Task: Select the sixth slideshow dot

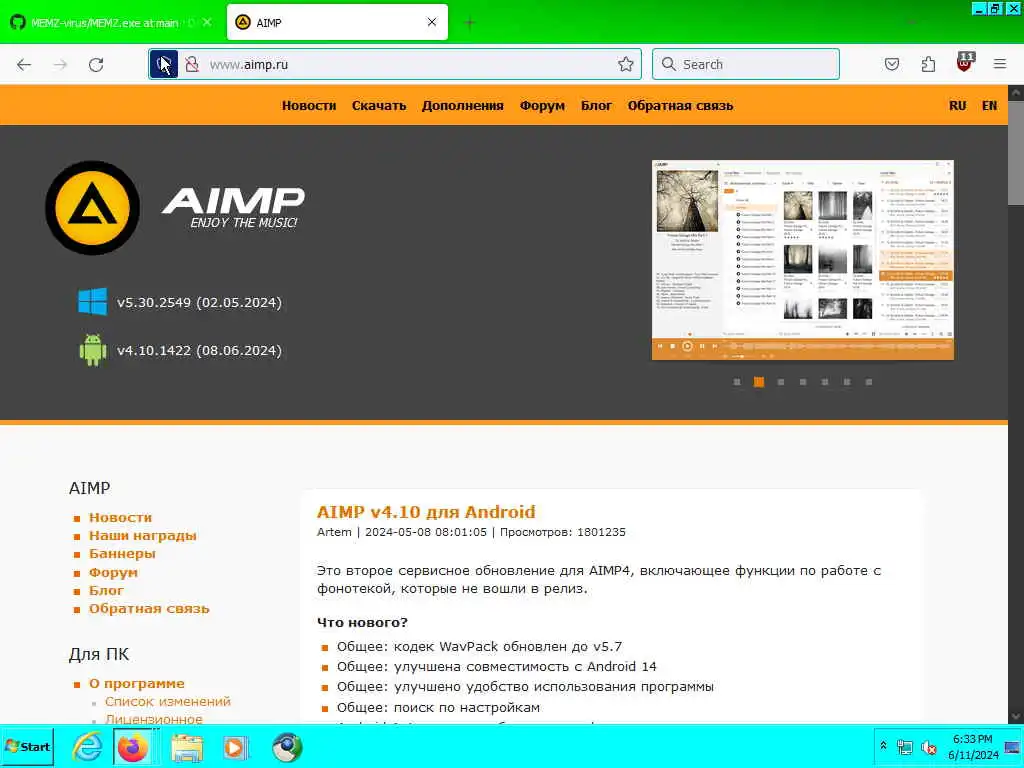Action: coord(846,382)
